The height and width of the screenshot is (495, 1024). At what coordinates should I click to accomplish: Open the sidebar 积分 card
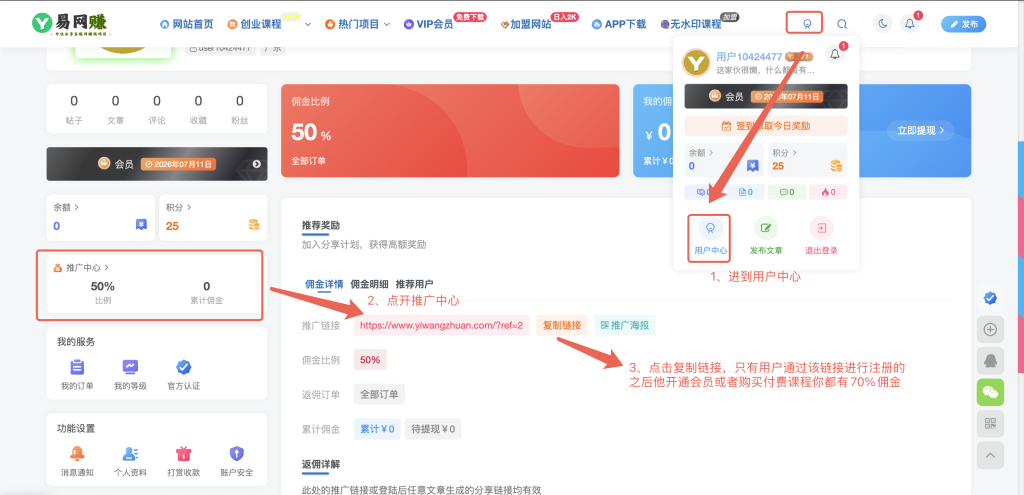[x=213, y=217]
